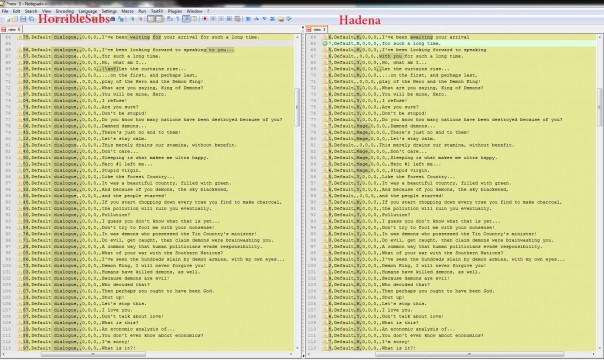Jump to previous difference with up arrow icon
The image size is (604, 360).
tap(256, 19)
